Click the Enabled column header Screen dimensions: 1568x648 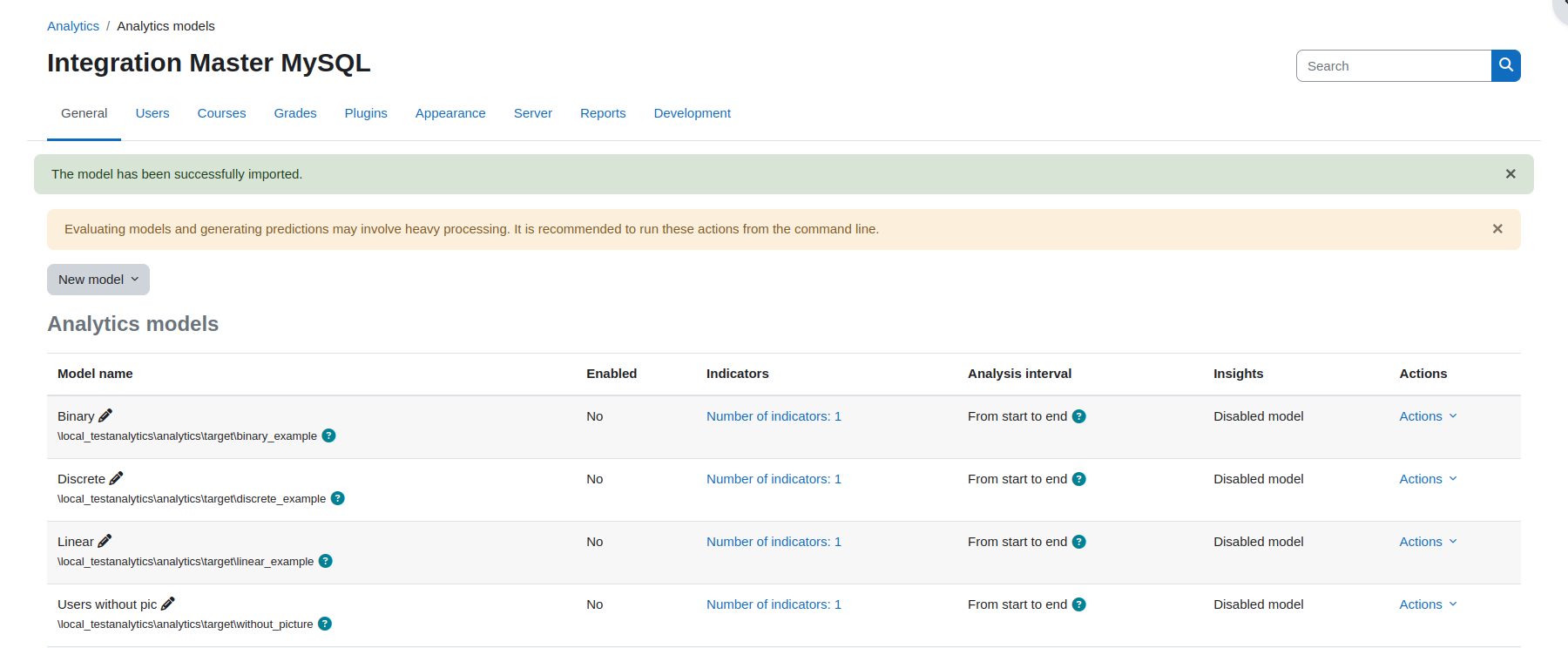612,374
